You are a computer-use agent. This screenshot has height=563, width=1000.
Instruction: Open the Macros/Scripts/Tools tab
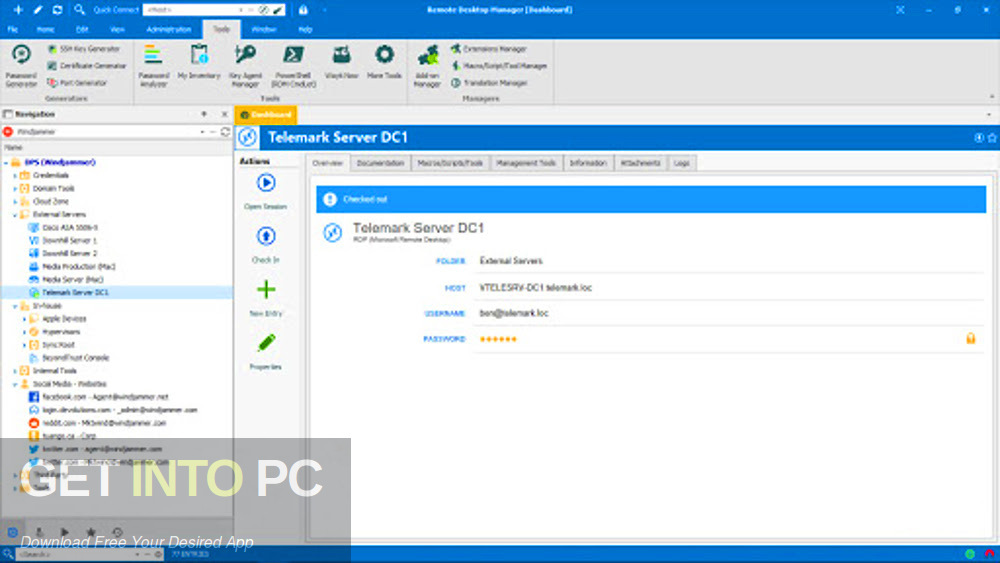click(x=450, y=163)
